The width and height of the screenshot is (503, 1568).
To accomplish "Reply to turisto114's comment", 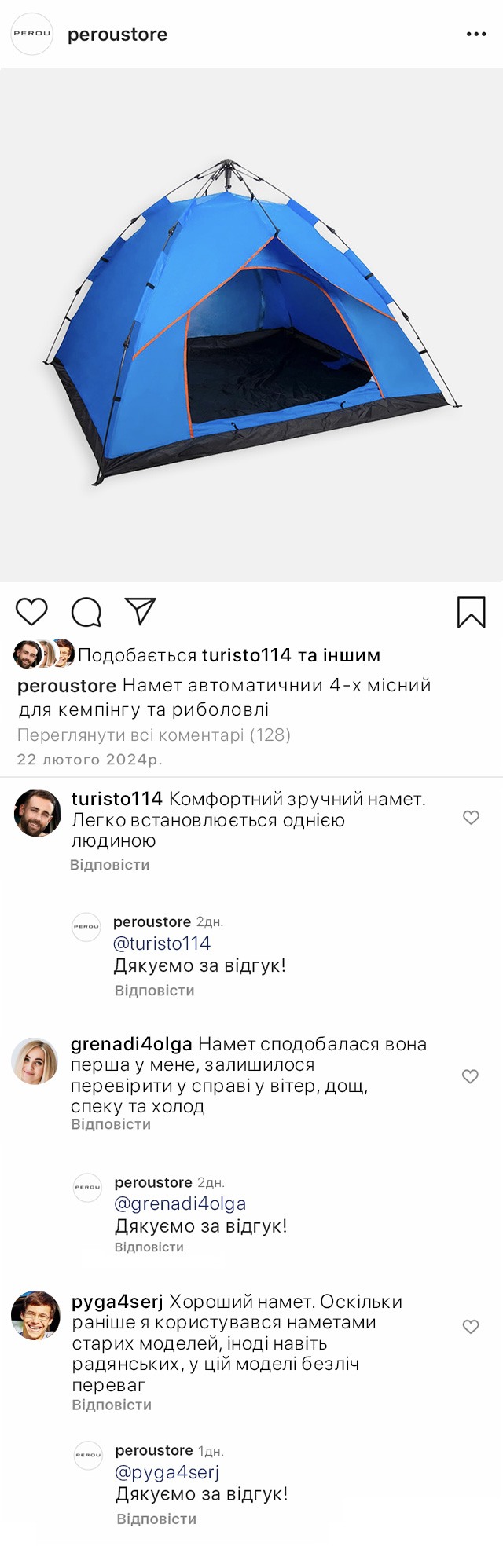I will click(109, 865).
